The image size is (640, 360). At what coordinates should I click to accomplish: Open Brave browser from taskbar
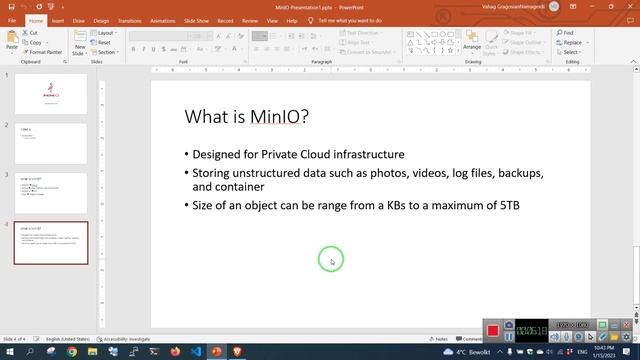237,351
